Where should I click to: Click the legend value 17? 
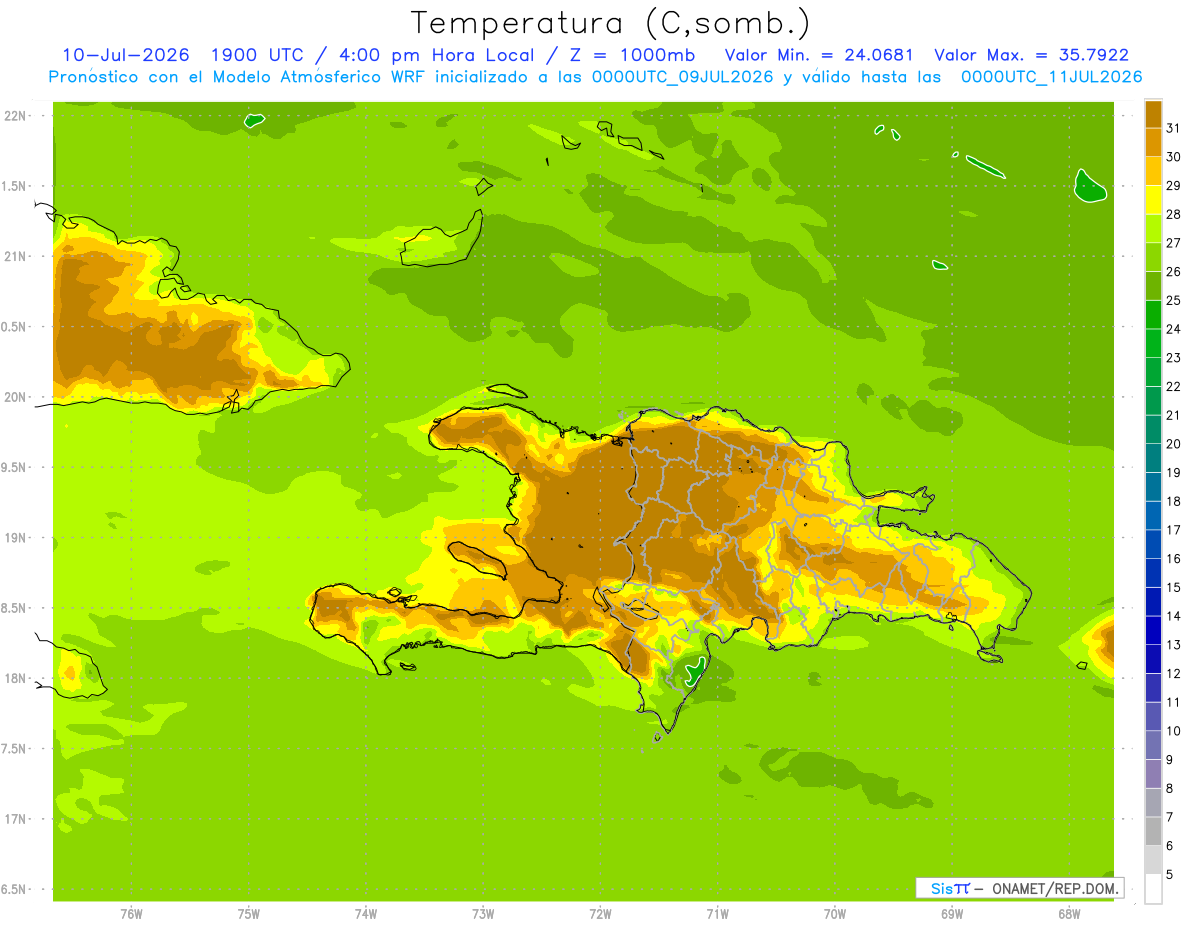(x=1173, y=530)
